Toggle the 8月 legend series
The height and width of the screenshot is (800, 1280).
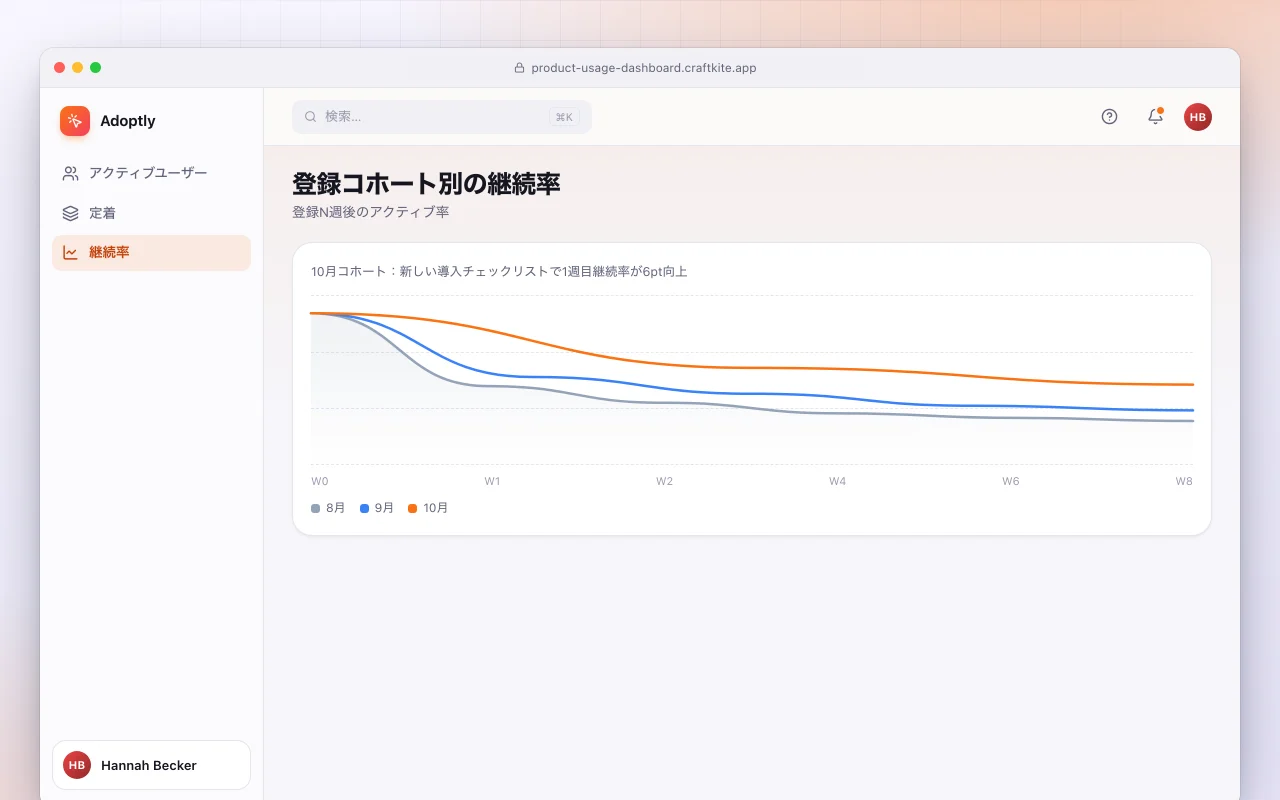[328, 508]
